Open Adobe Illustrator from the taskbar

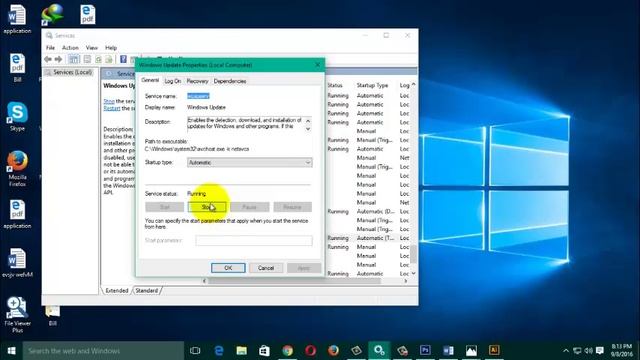[x=494, y=351]
